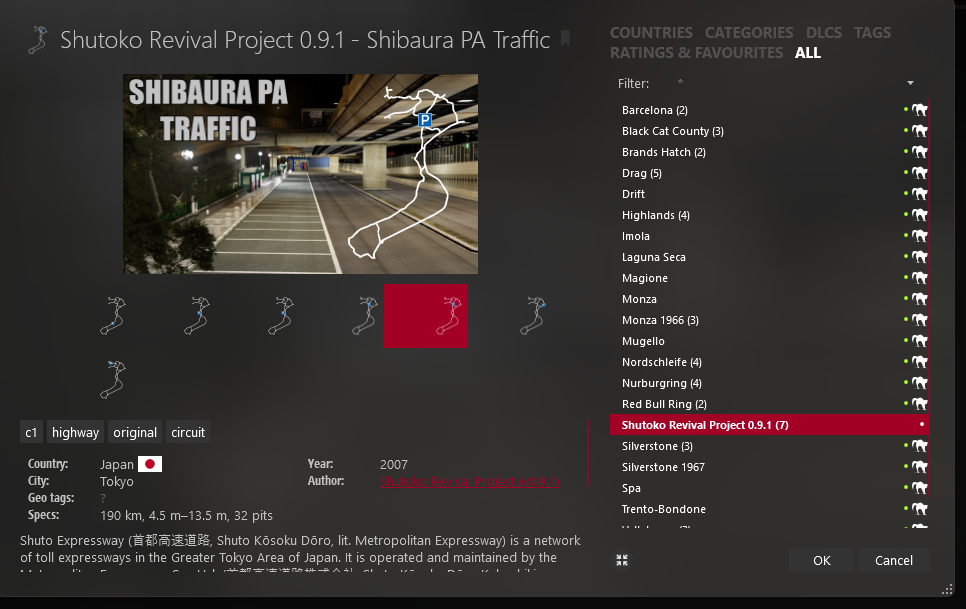Switch to the CATEGORIES tab
This screenshot has width=966, height=609.
click(x=749, y=33)
